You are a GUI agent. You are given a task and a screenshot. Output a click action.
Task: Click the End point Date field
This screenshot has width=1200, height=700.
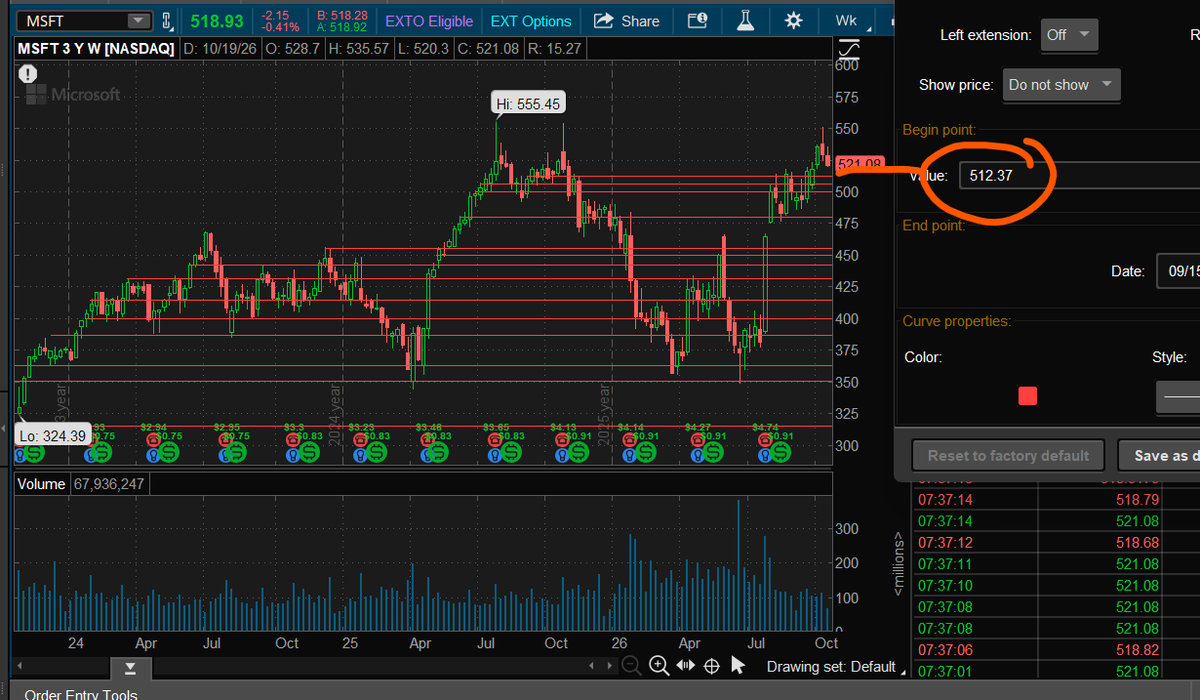[x=1178, y=271]
